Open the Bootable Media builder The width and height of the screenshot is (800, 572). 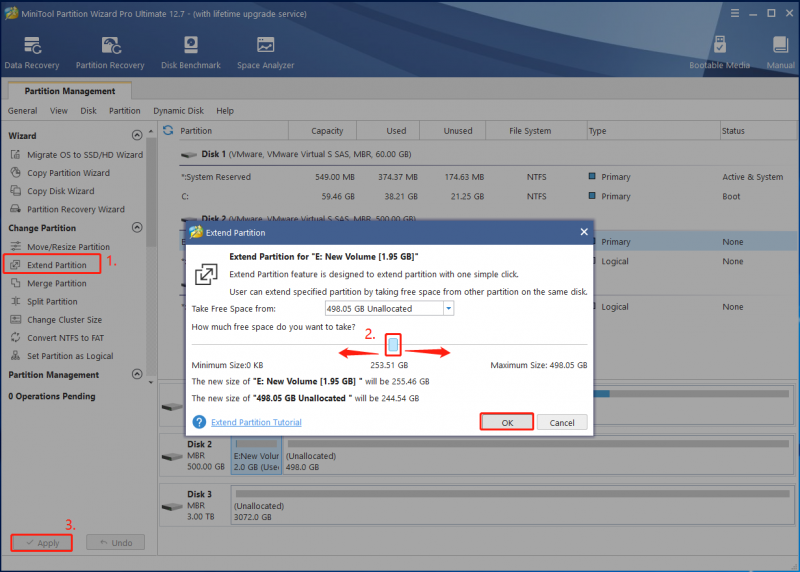pos(719,53)
